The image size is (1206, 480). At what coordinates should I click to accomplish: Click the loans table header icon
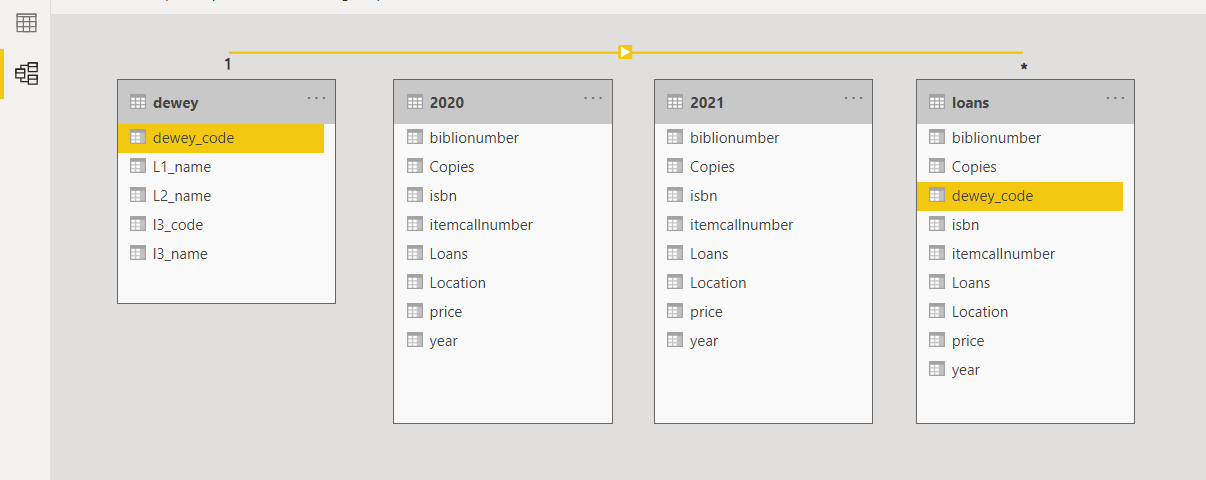pyautogui.click(x=937, y=102)
